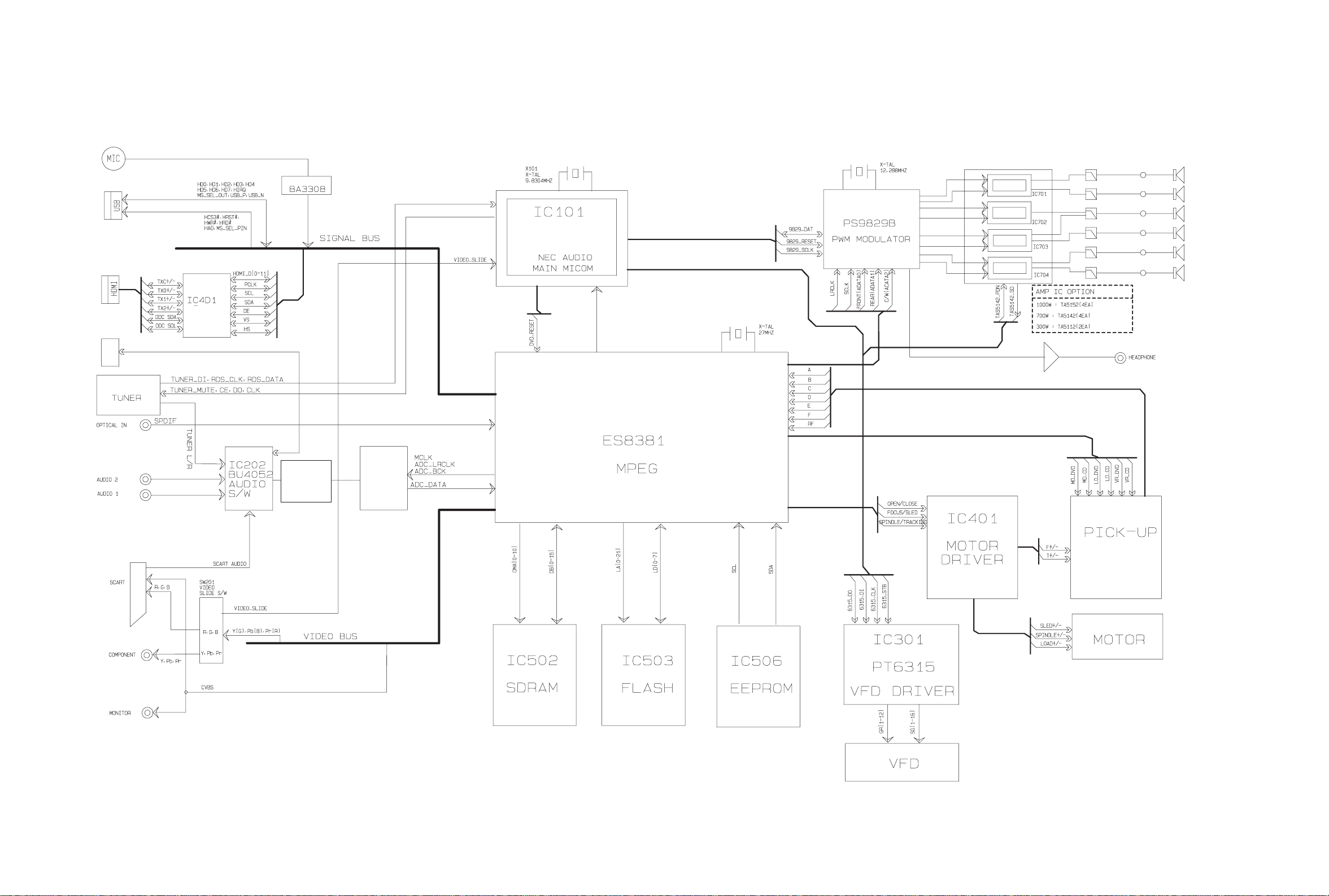Click the COMPONENT output jack

point(147,655)
